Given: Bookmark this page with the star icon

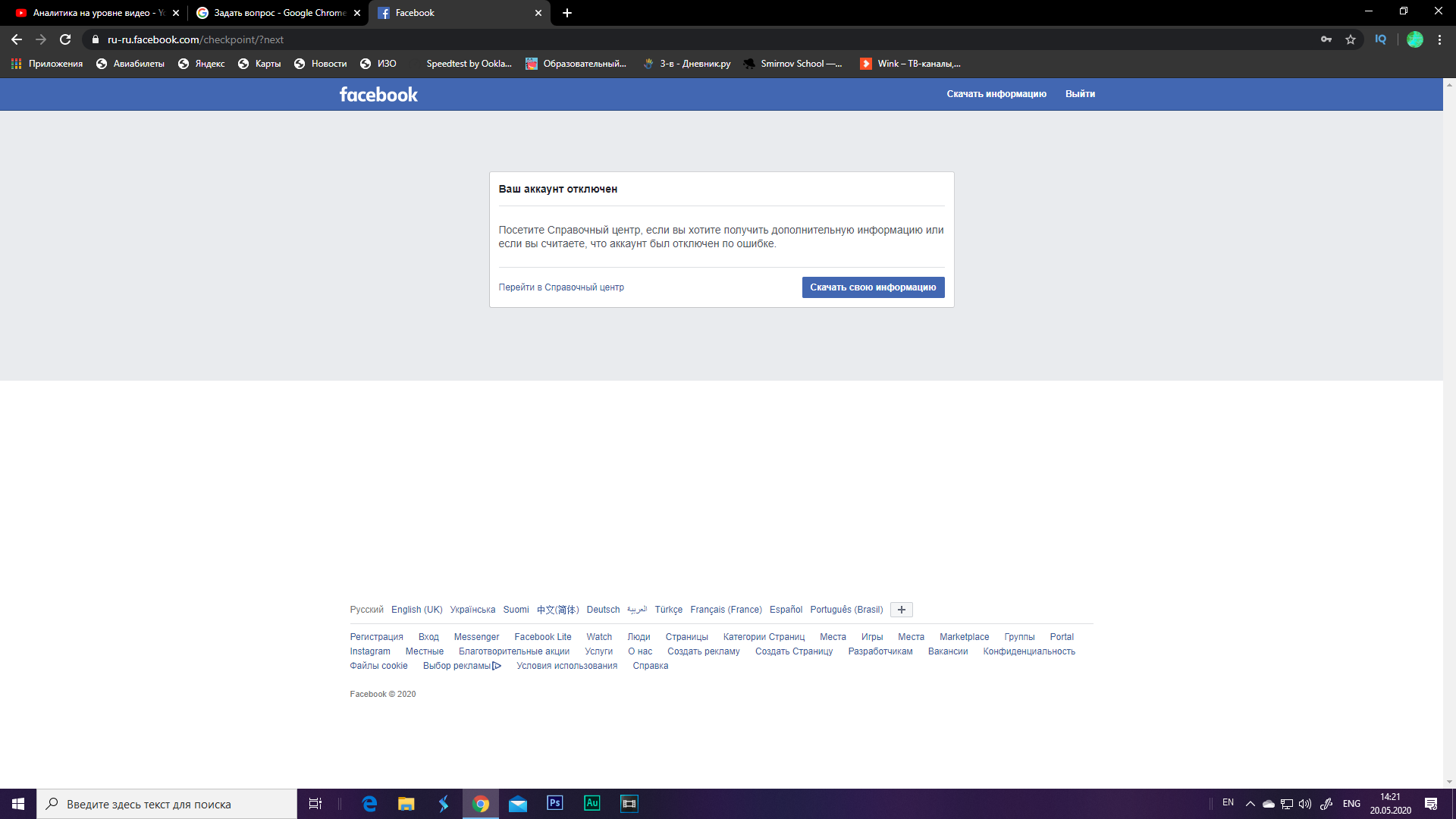Looking at the screenshot, I should coord(1351,39).
